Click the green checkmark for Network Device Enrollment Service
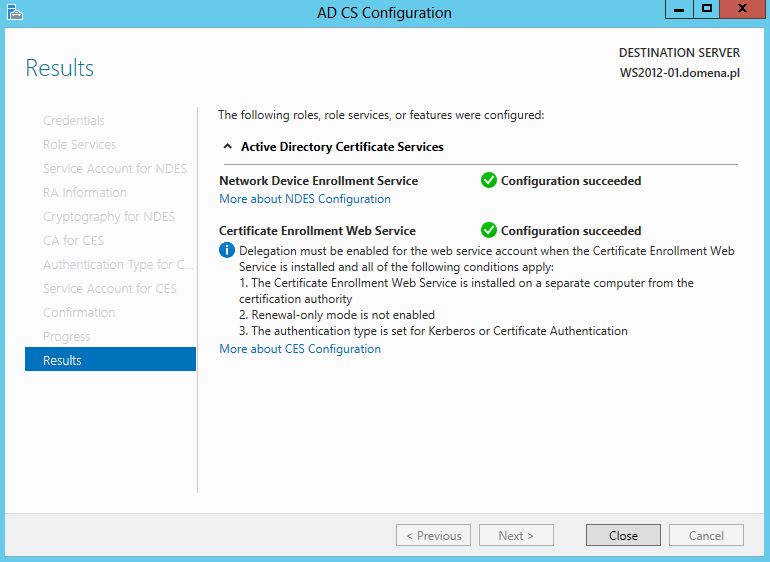Screen dimensions: 770x562 (489, 180)
